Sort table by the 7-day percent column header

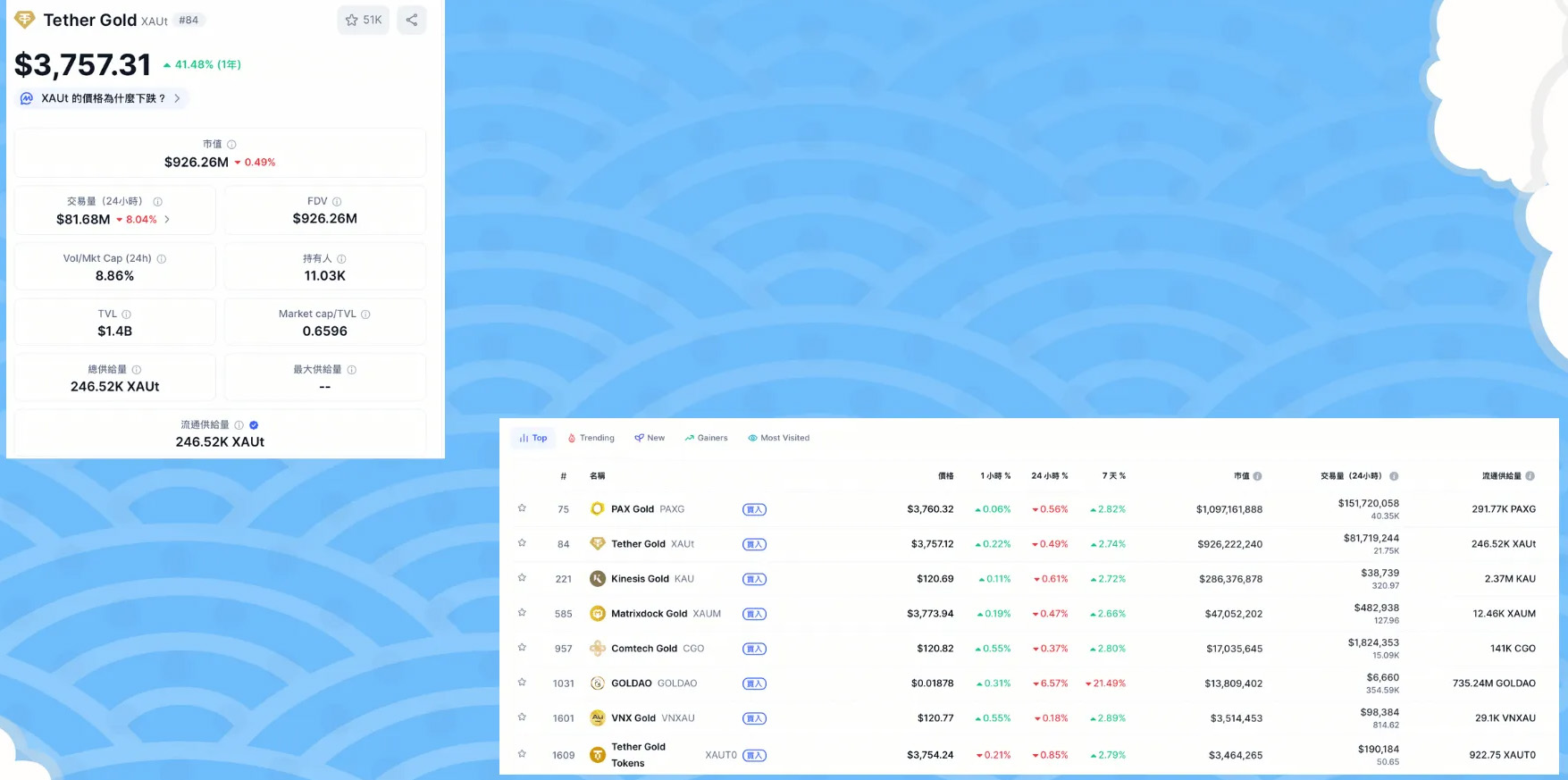[x=1113, y=476]
